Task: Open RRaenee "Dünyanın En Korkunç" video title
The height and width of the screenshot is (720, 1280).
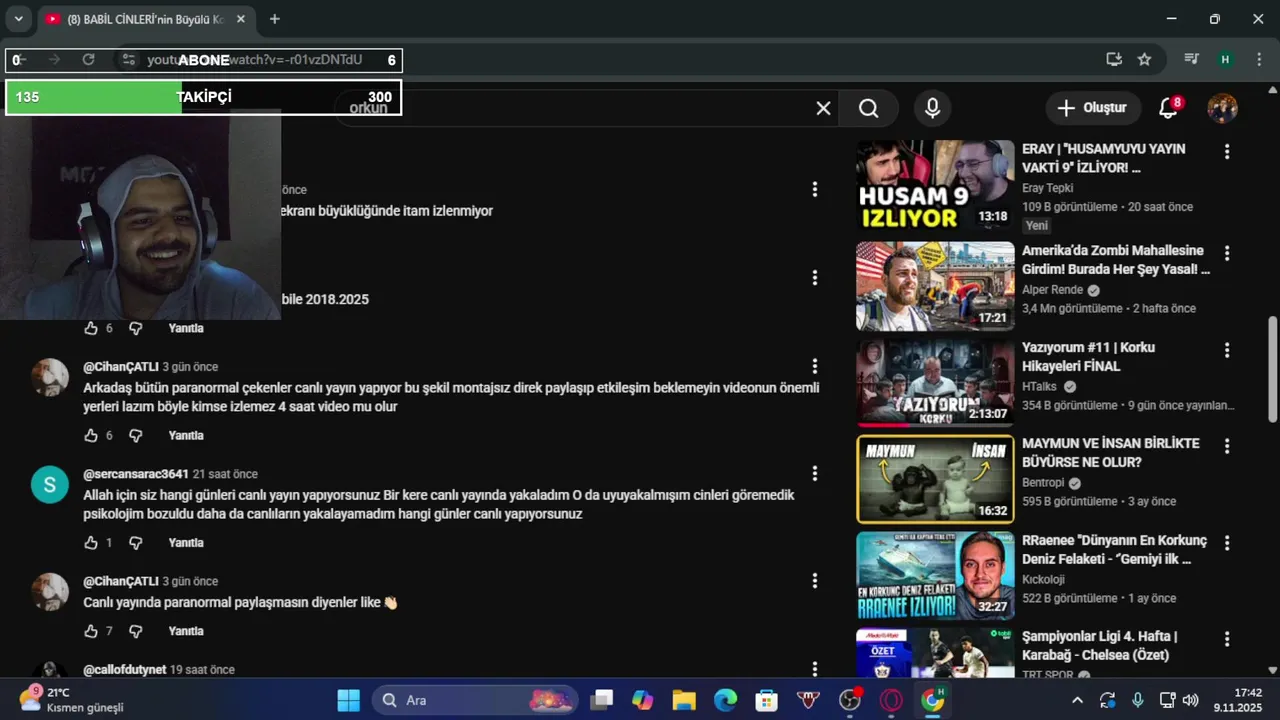Action: point(1114,550)
